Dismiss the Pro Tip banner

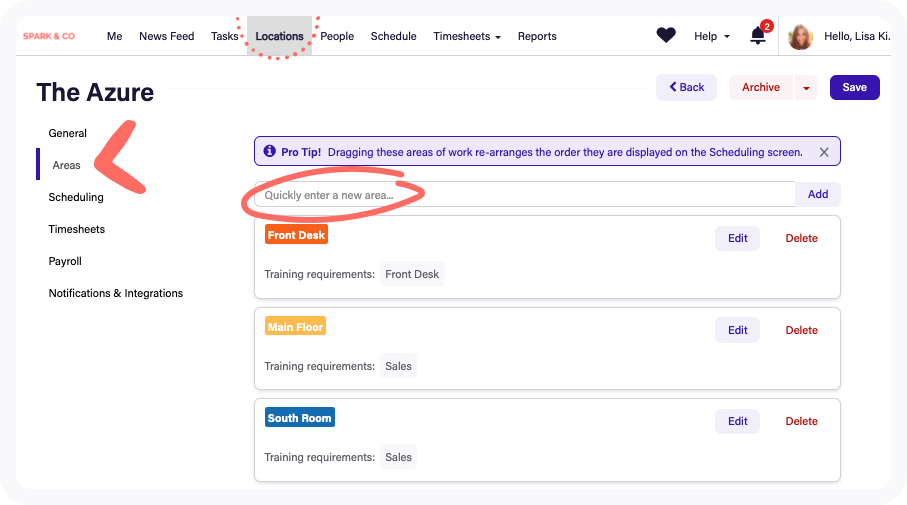(824, 152)
